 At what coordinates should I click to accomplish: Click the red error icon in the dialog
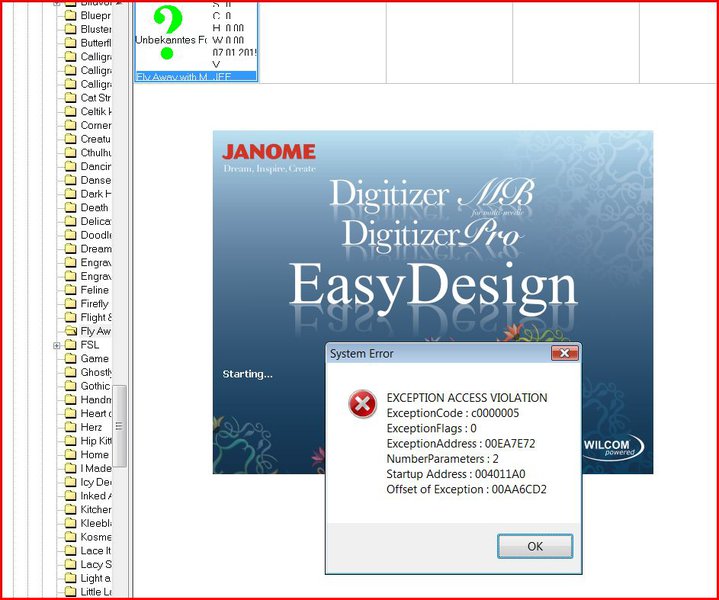(x=362, y=404)
